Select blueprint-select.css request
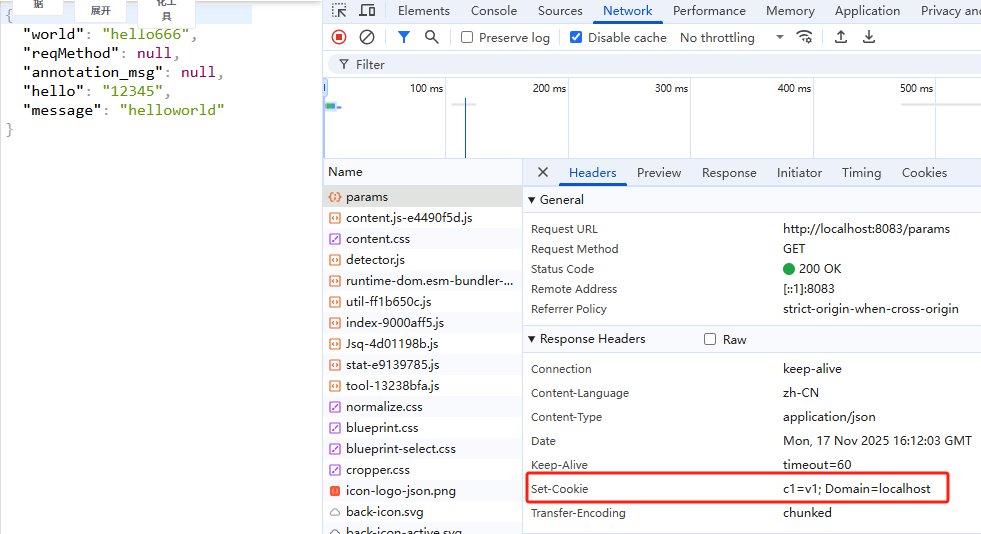The height and width of the screenshot is (534, 981). tap(423, 449)
